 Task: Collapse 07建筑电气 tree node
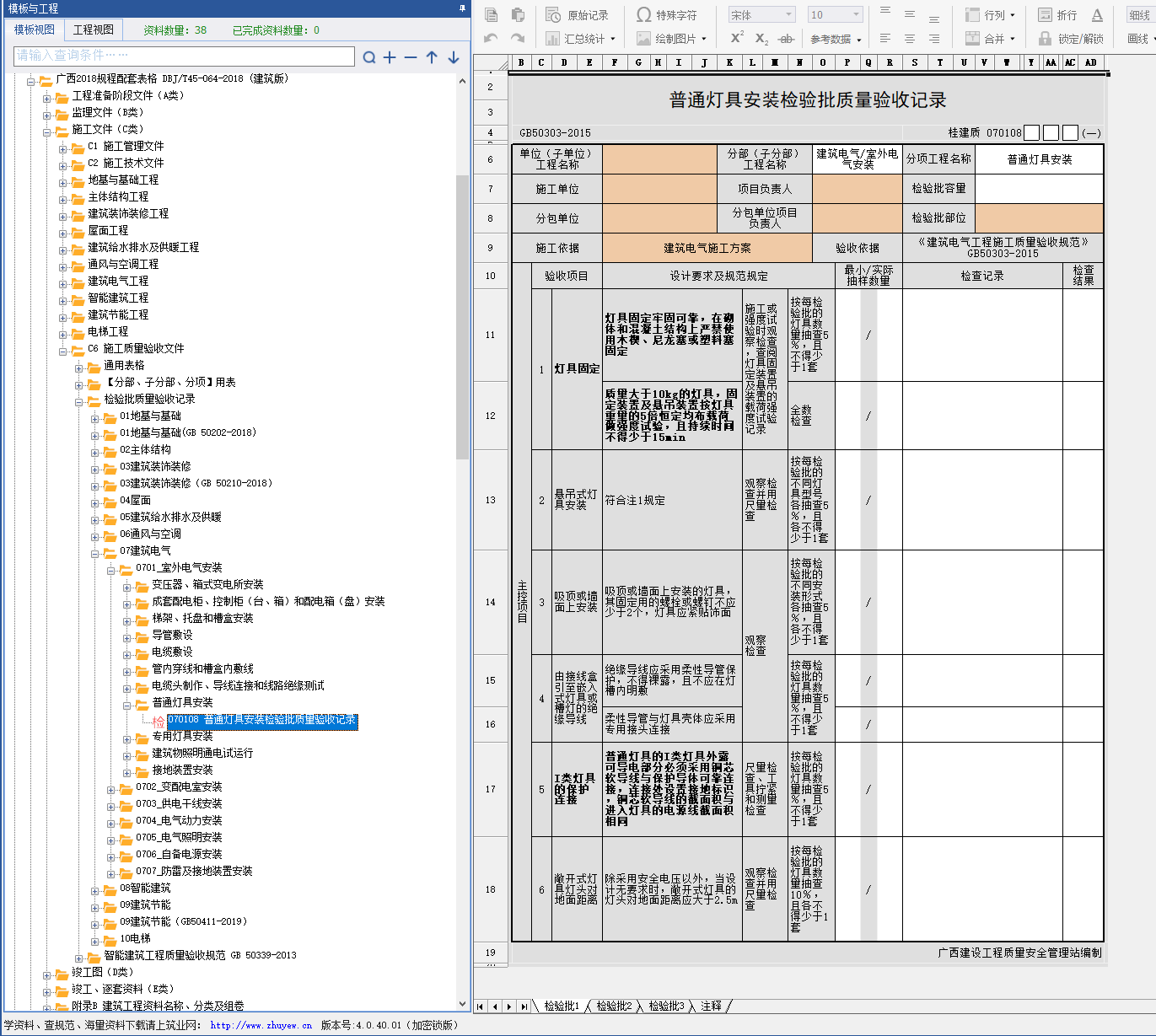(x=95, y=554)
